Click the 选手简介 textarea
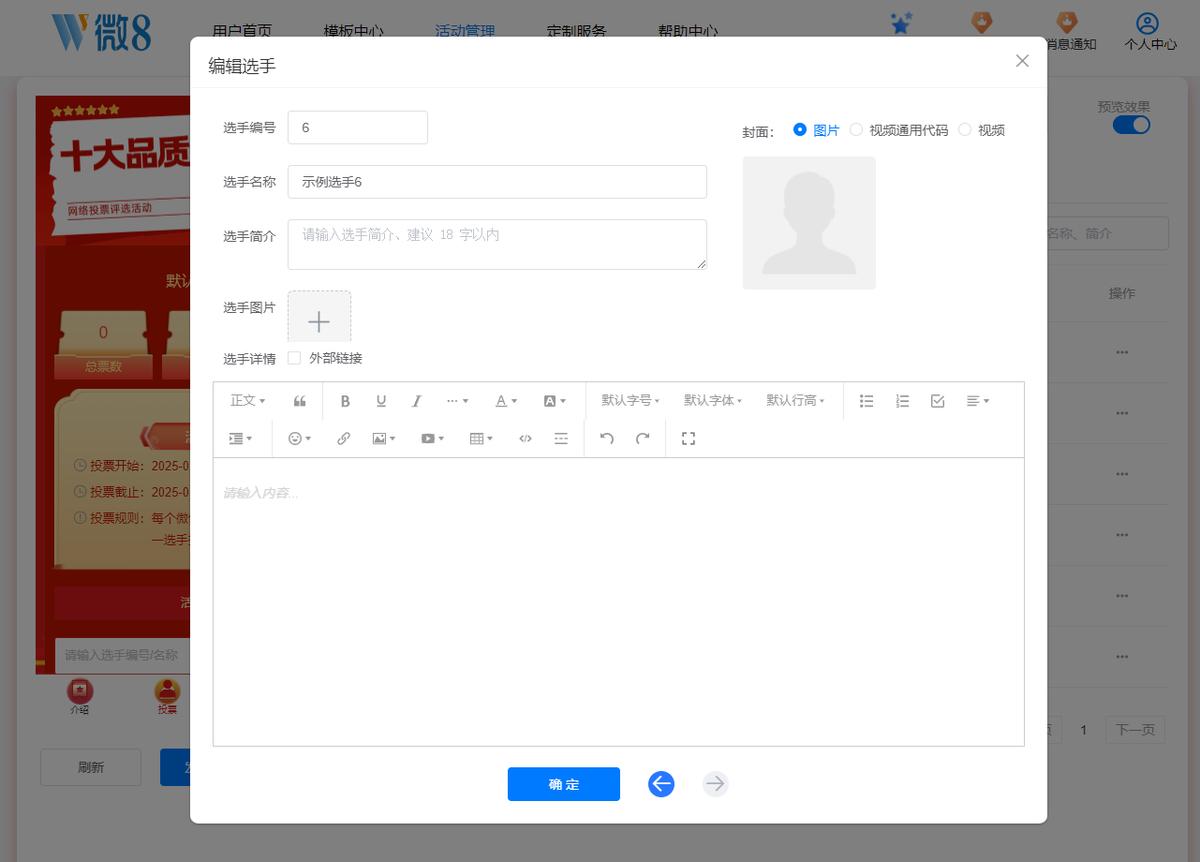The height and width of the screenshot is (862, 1200). point(497,245)
